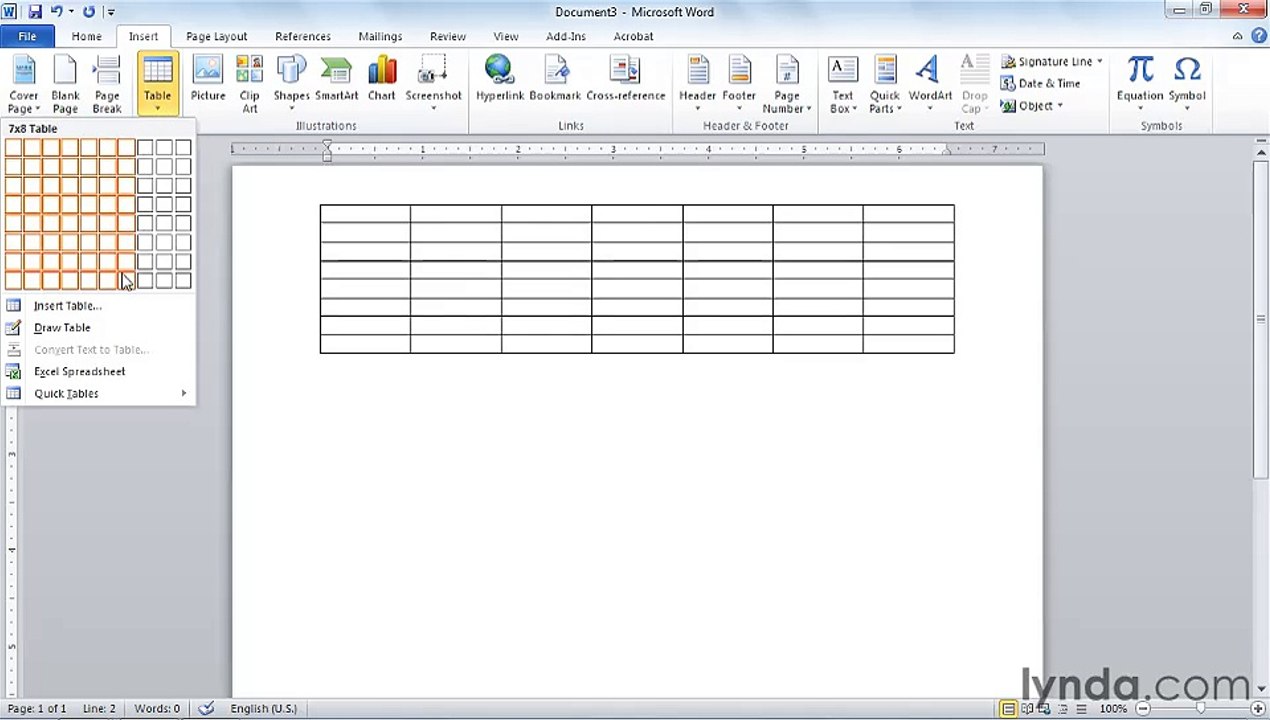Choose Insert Table... from menu
Viewport: 1270px width, 720px height.
pos(98,306)
